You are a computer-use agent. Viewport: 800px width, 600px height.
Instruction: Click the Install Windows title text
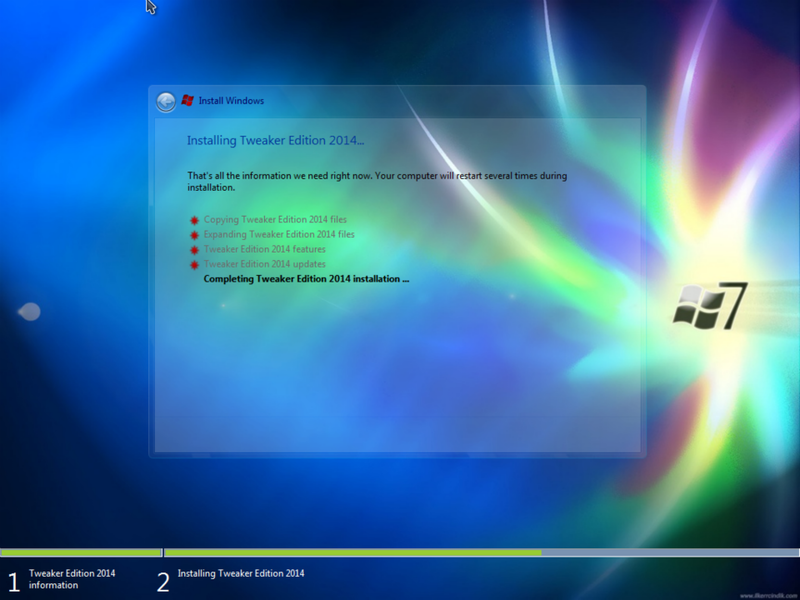click(231, 101)
